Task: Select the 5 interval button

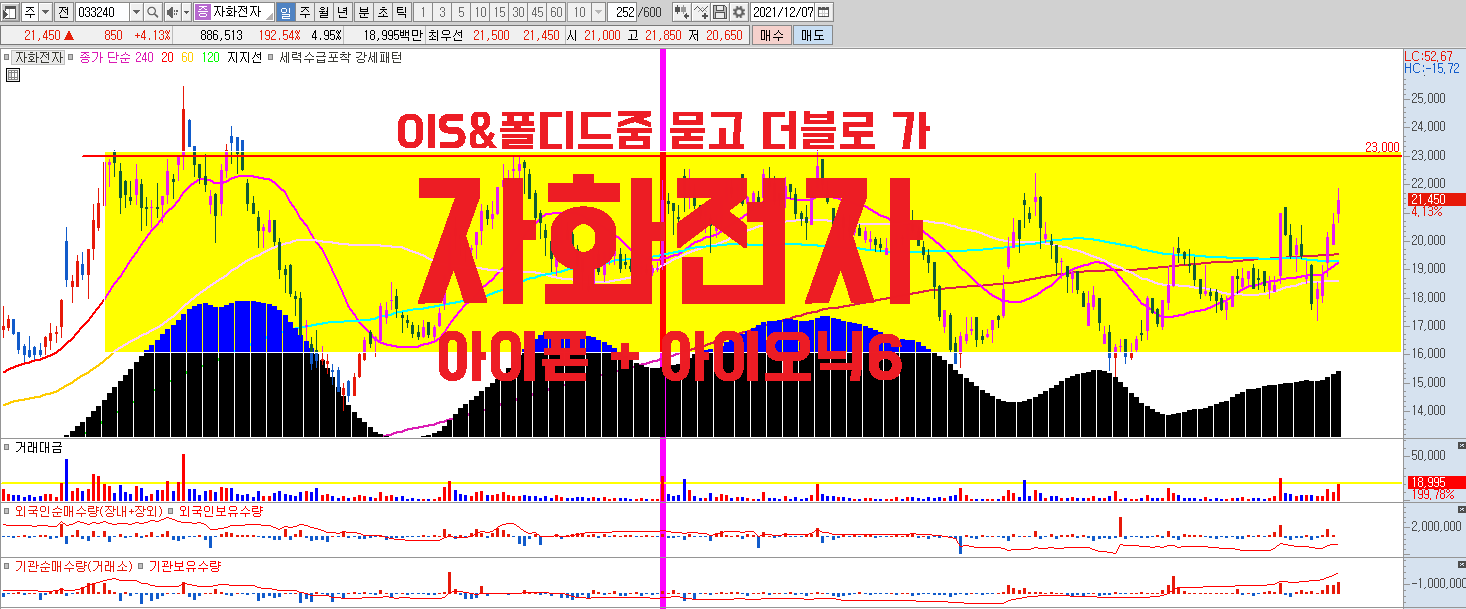Action: (x=461, y=12)
